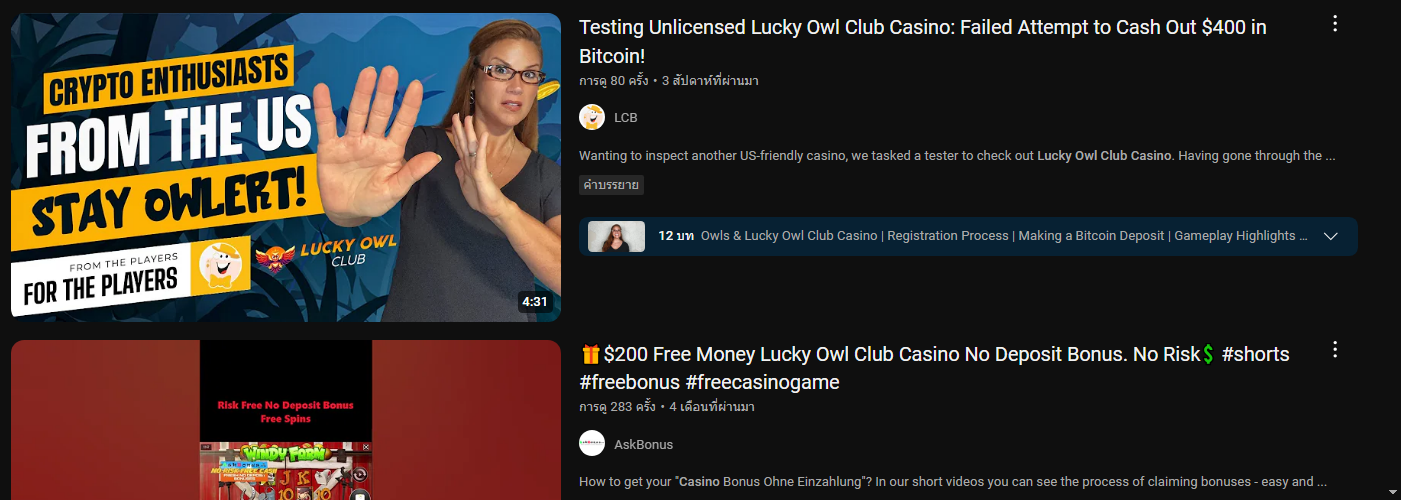Click description starting 'Wanting to inspect another US-friendly casino'
The image size is (1401, 500).
(x=957, y=156)
